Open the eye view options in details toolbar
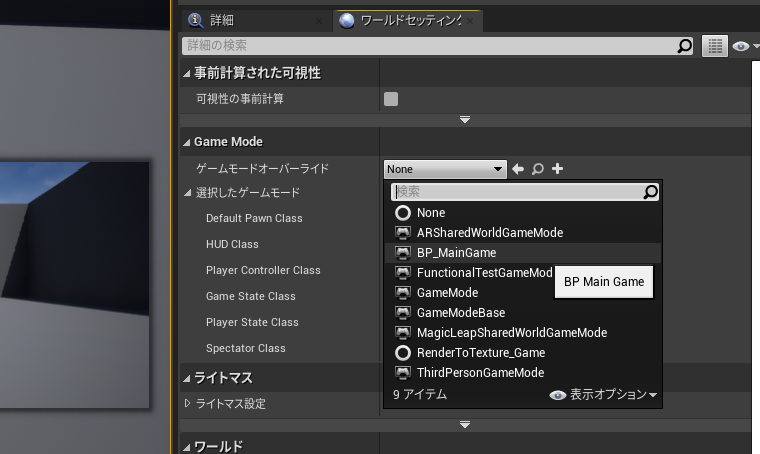Image resolution: width=760 pixels, height=454 pixels. click(x=744, y=46)
